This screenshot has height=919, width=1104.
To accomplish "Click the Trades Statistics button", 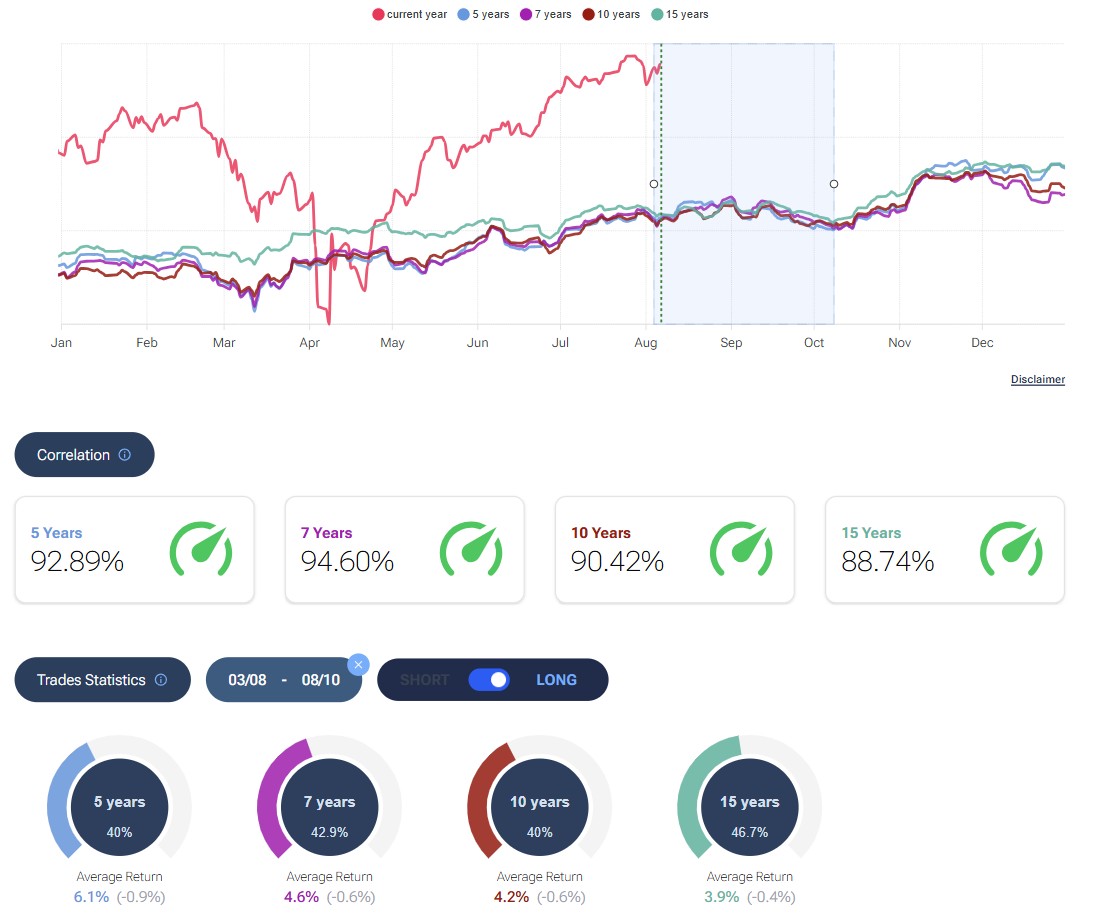I will click(x=103, y=680).
